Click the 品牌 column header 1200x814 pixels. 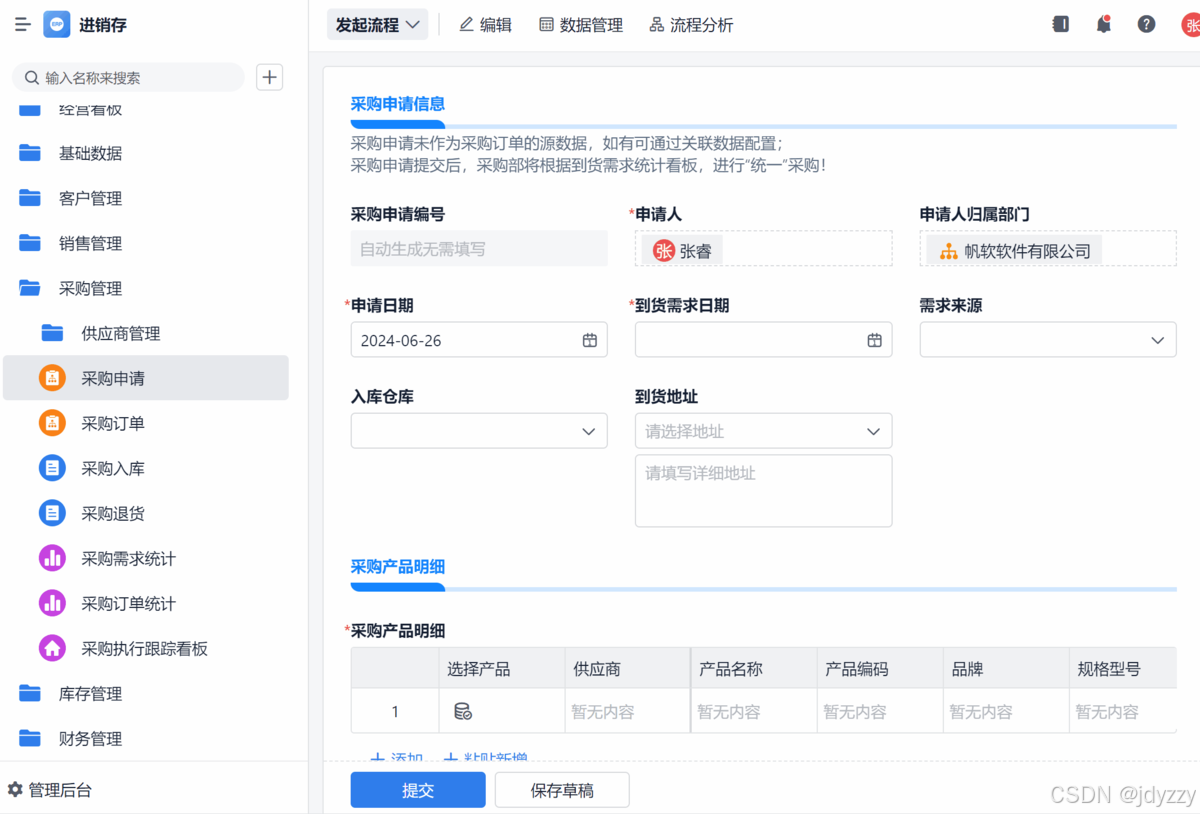point(1005,668)
